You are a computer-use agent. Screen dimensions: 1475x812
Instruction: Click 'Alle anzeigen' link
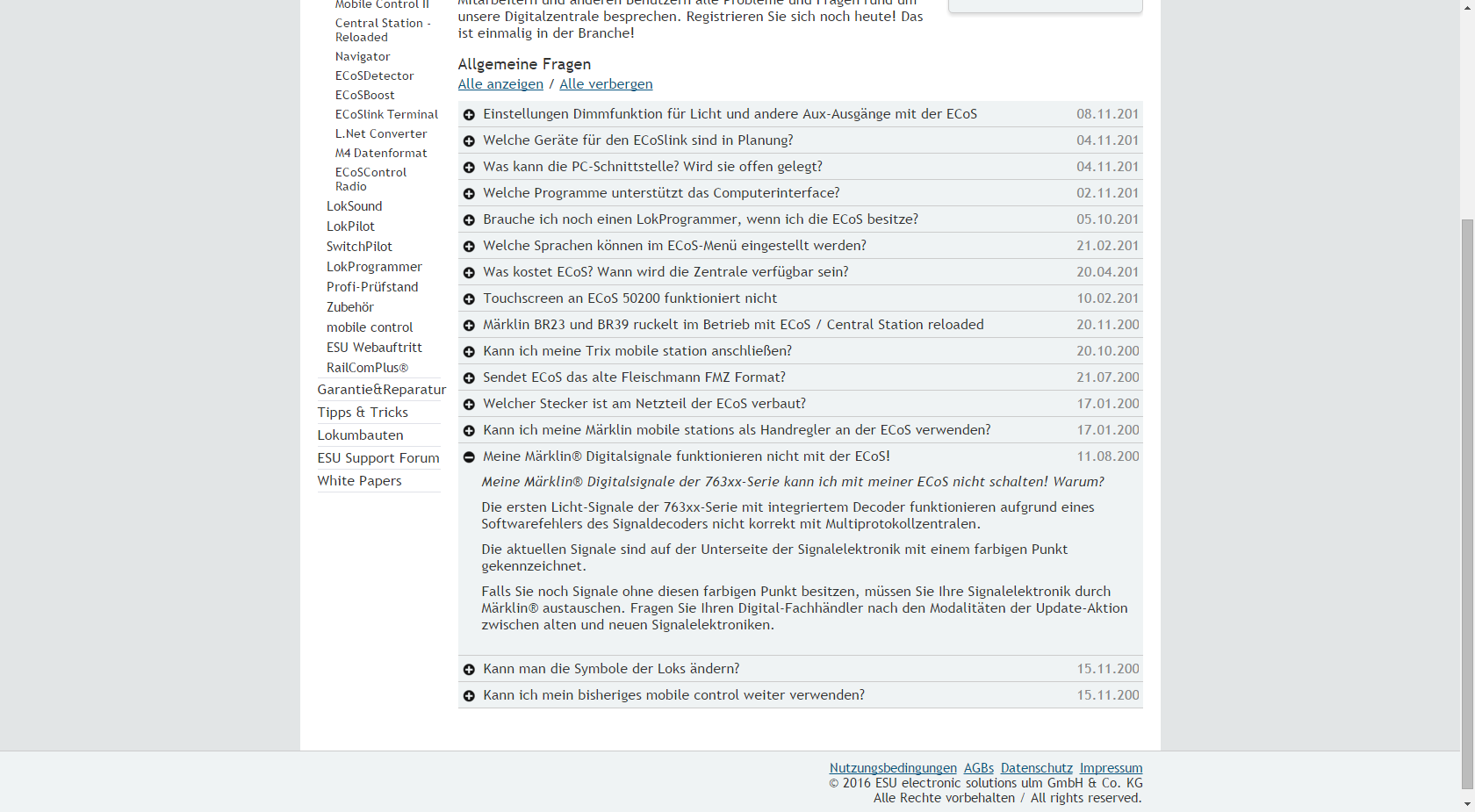coord(500,84)
